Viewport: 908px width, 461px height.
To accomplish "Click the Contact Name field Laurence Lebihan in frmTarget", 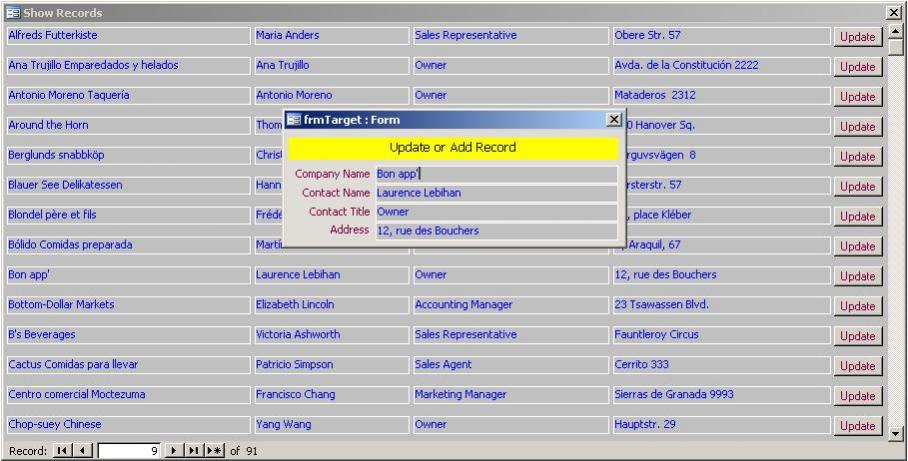I will pyautogui.click(x=496, y=193).
